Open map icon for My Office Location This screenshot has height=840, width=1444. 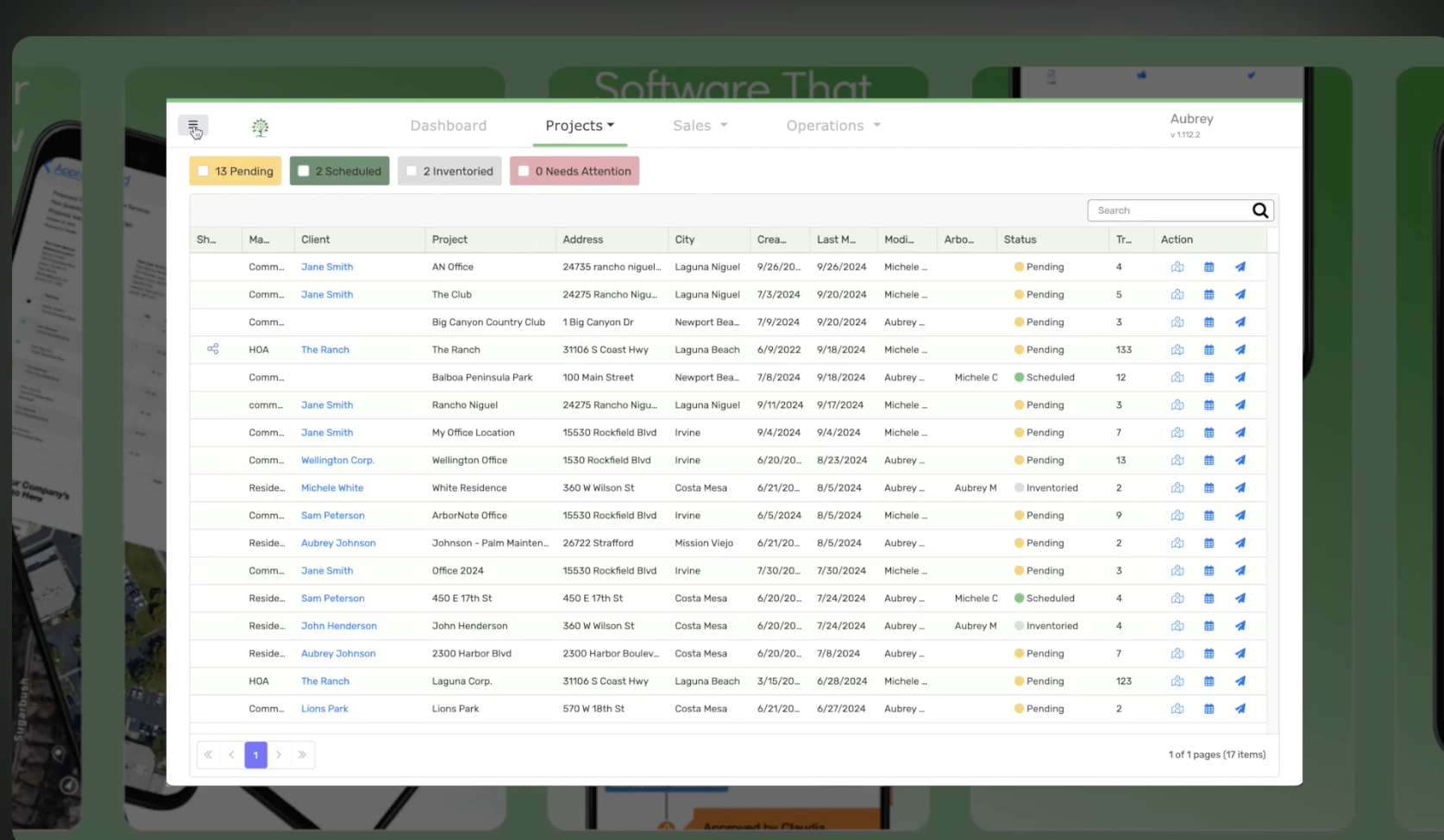(1177, 433)
